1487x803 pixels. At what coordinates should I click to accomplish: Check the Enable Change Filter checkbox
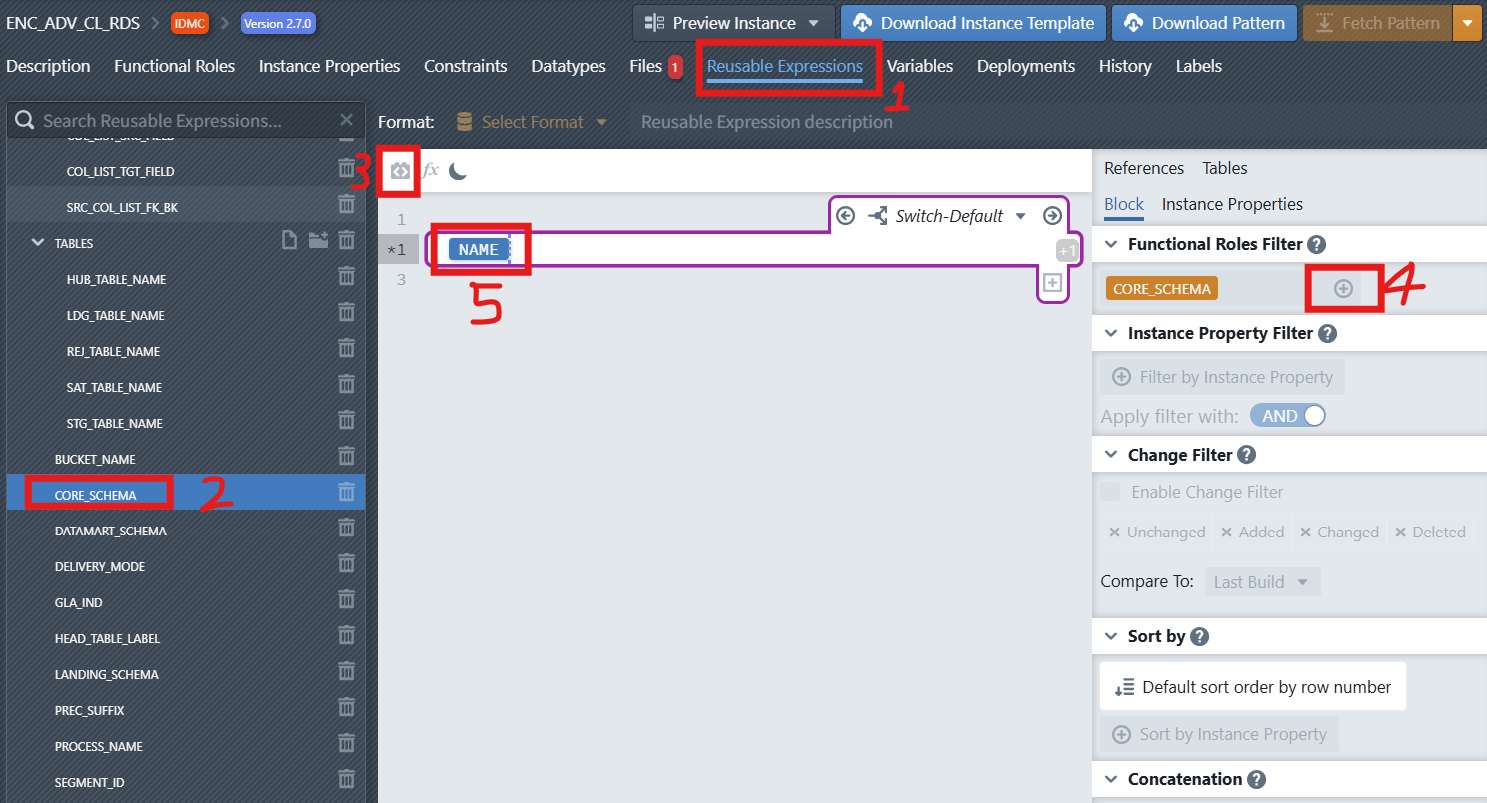1110,492
